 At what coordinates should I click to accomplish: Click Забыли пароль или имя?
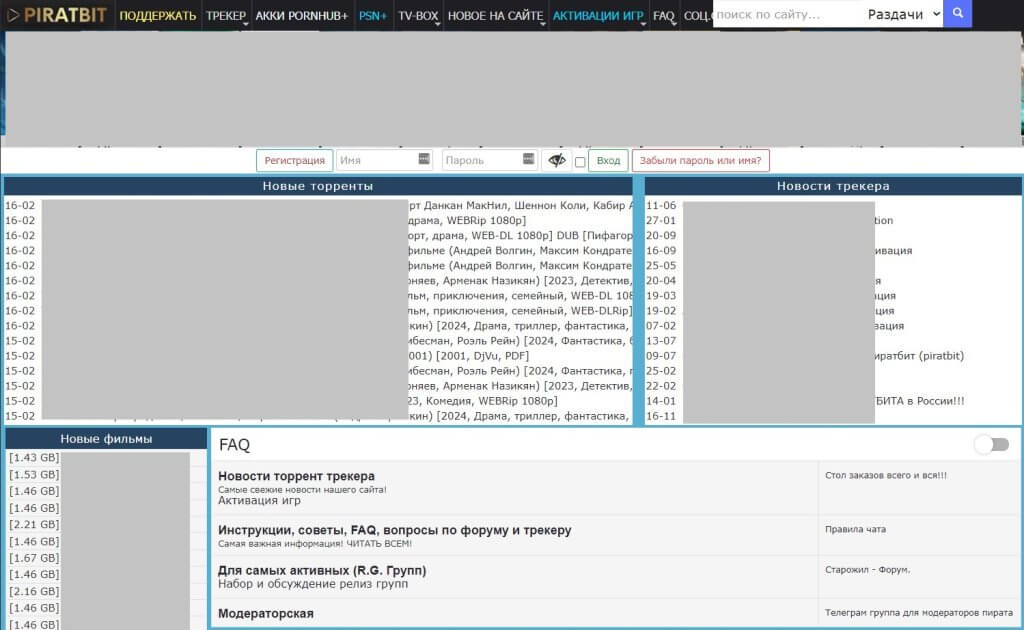[x=700, y=160]
